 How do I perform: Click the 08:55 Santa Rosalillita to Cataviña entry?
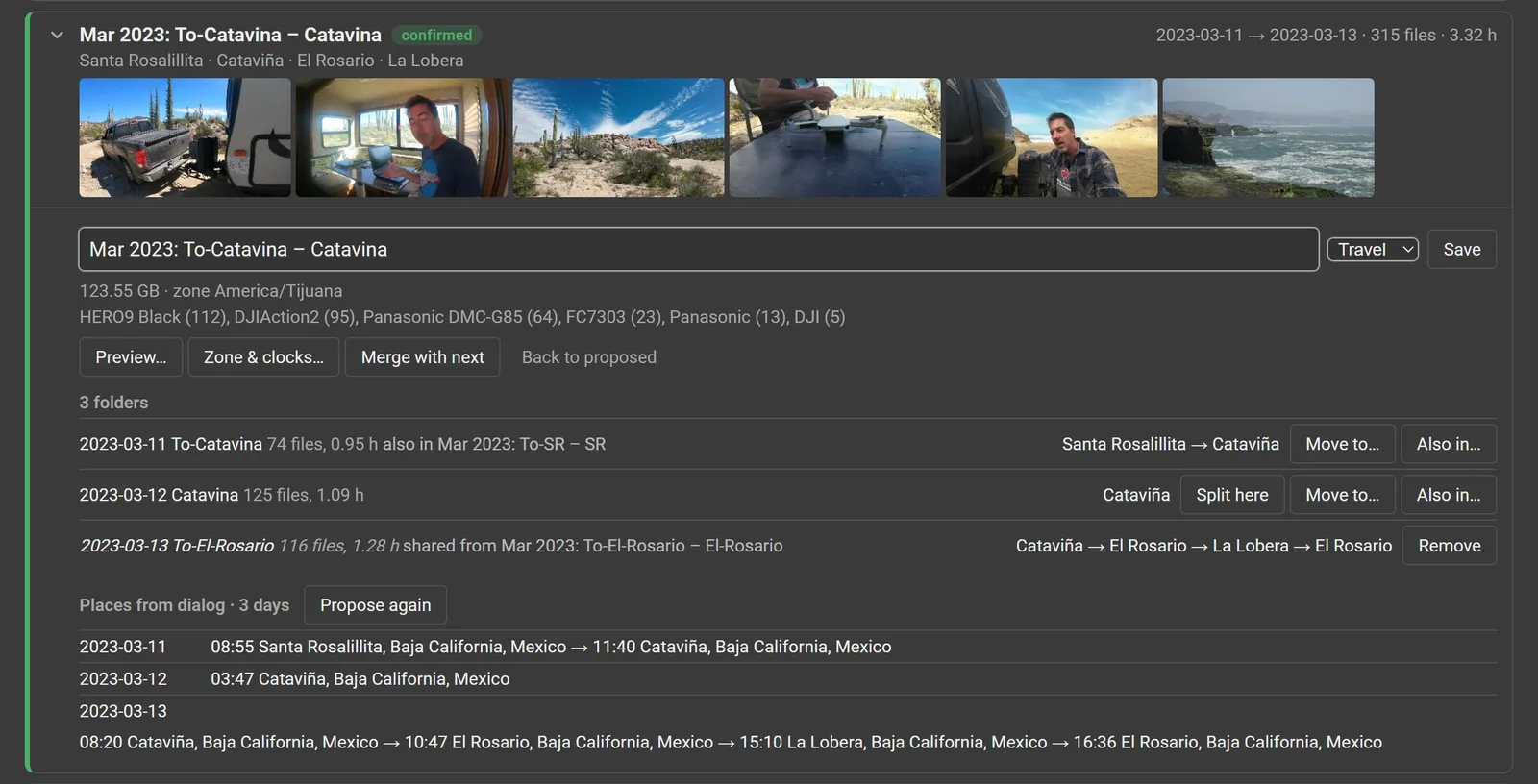click(551, 647)
